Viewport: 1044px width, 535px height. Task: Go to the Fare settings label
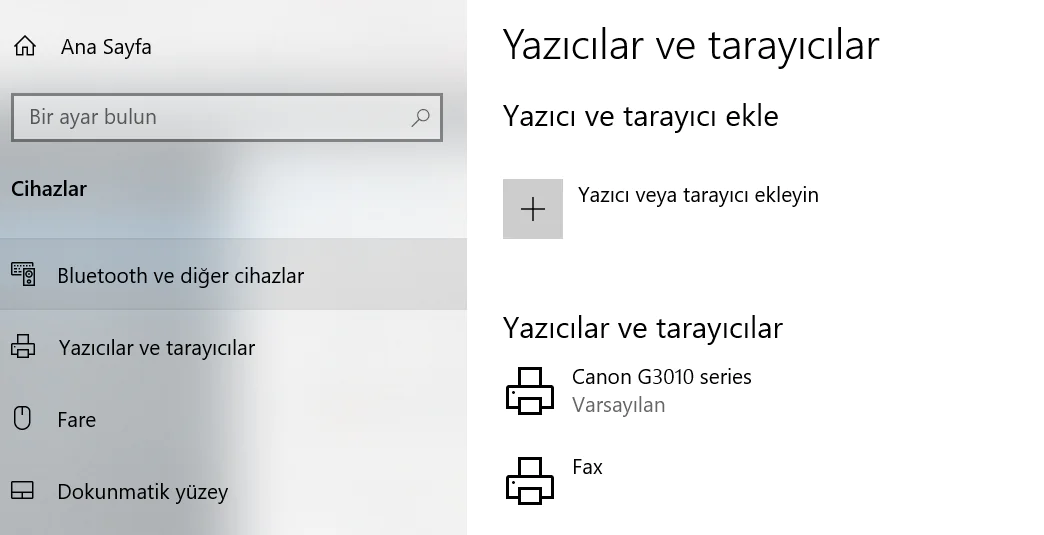pos(77,420)
